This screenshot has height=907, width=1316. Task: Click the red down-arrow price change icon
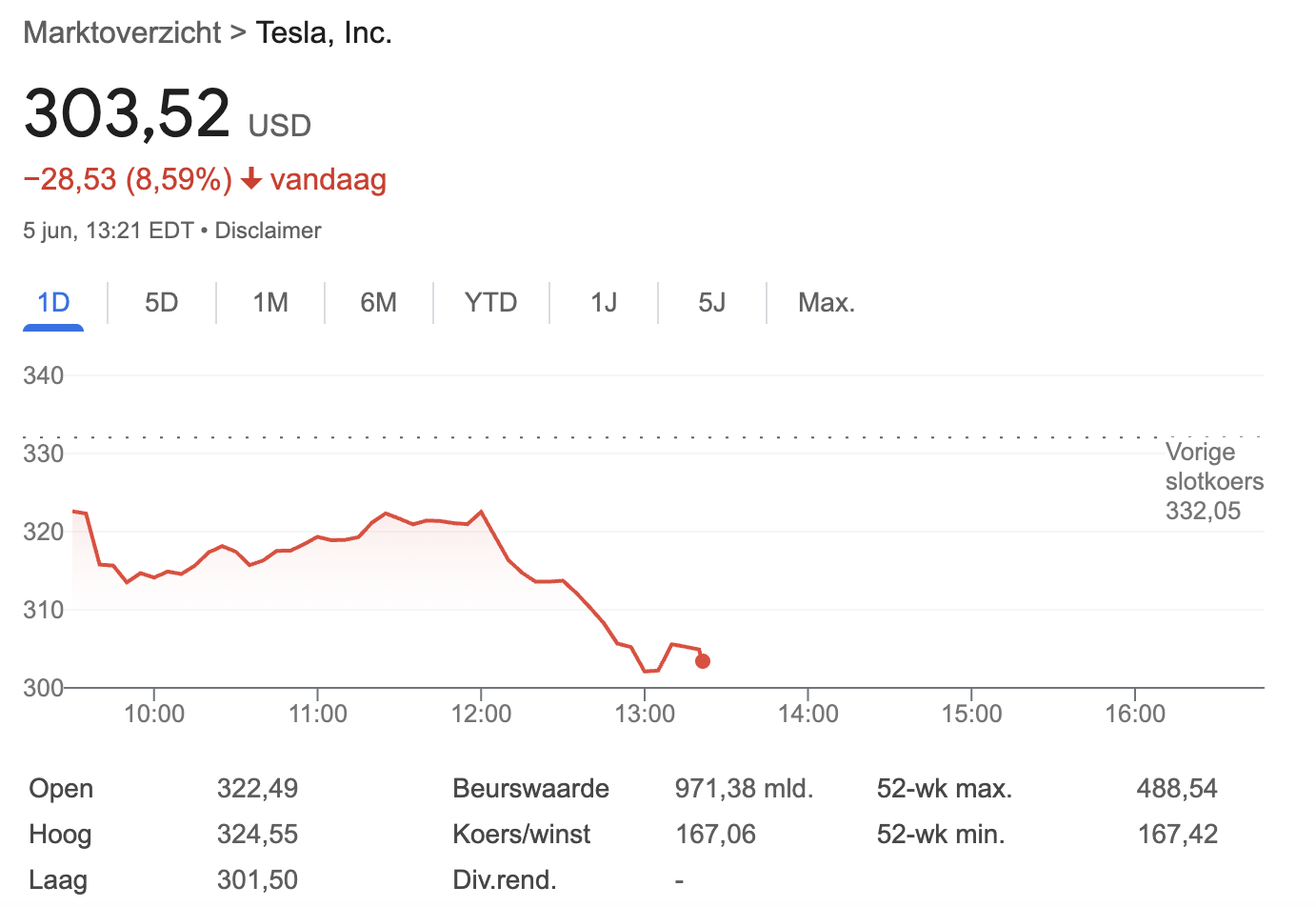[x=251, y=179]
